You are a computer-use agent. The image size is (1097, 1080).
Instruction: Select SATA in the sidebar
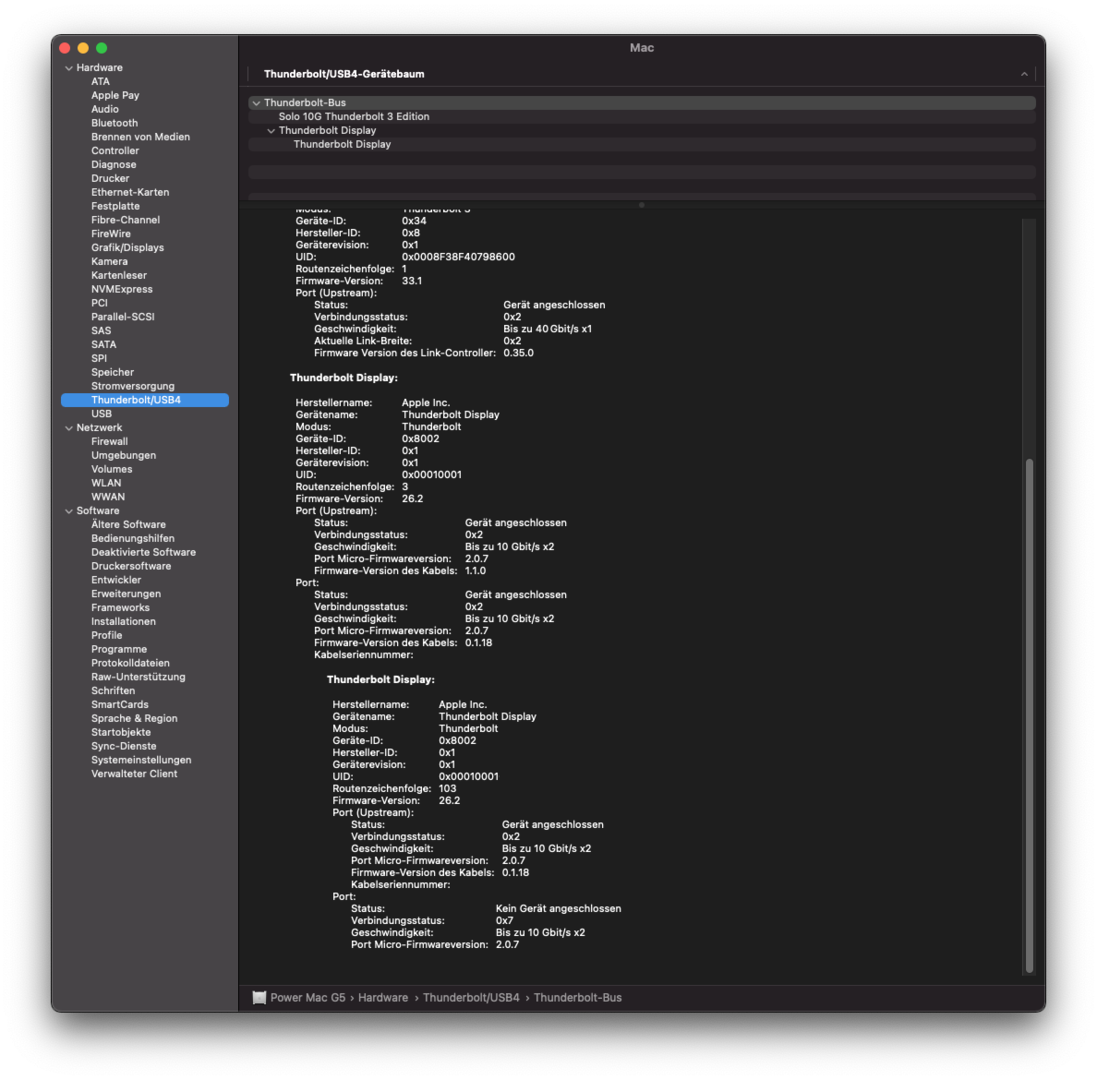click(104, 345)
